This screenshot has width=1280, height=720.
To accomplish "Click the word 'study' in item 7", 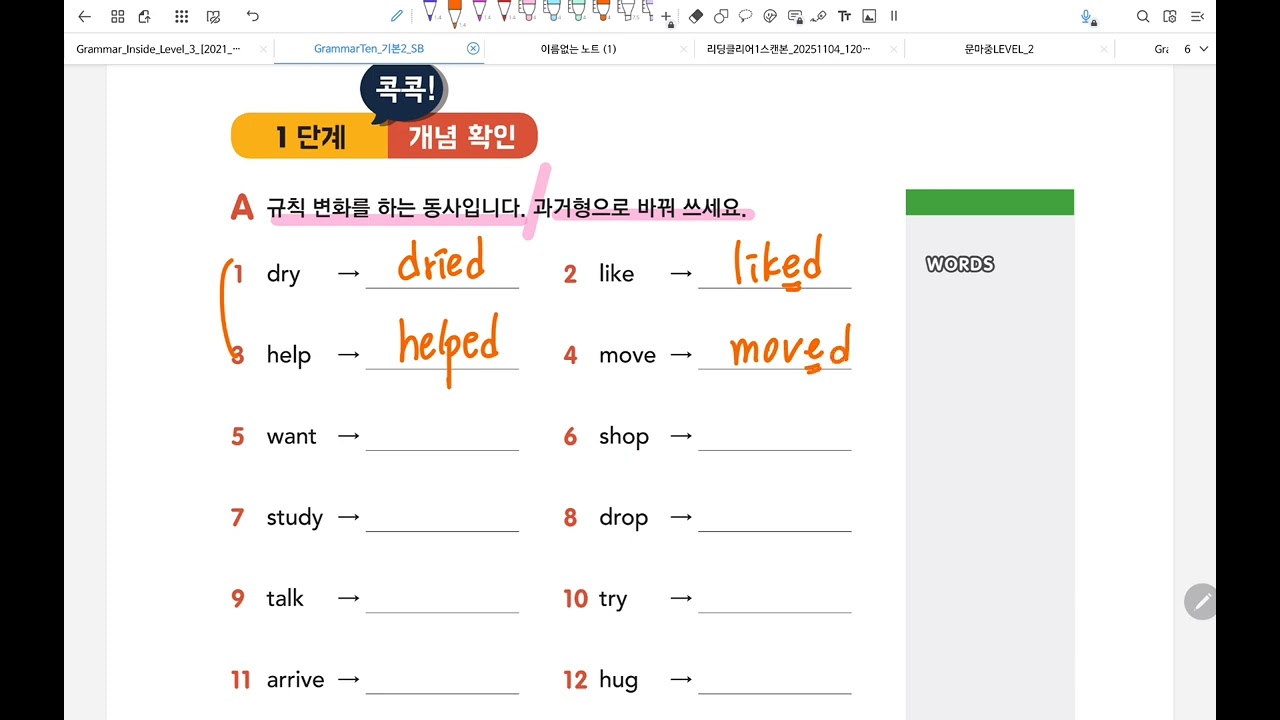I will pyautogui.click(x=294, y=518).
